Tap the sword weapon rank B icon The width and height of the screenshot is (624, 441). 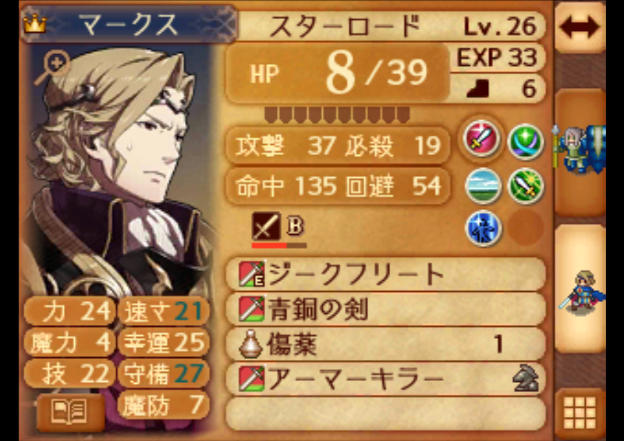[x=266, y=226]
